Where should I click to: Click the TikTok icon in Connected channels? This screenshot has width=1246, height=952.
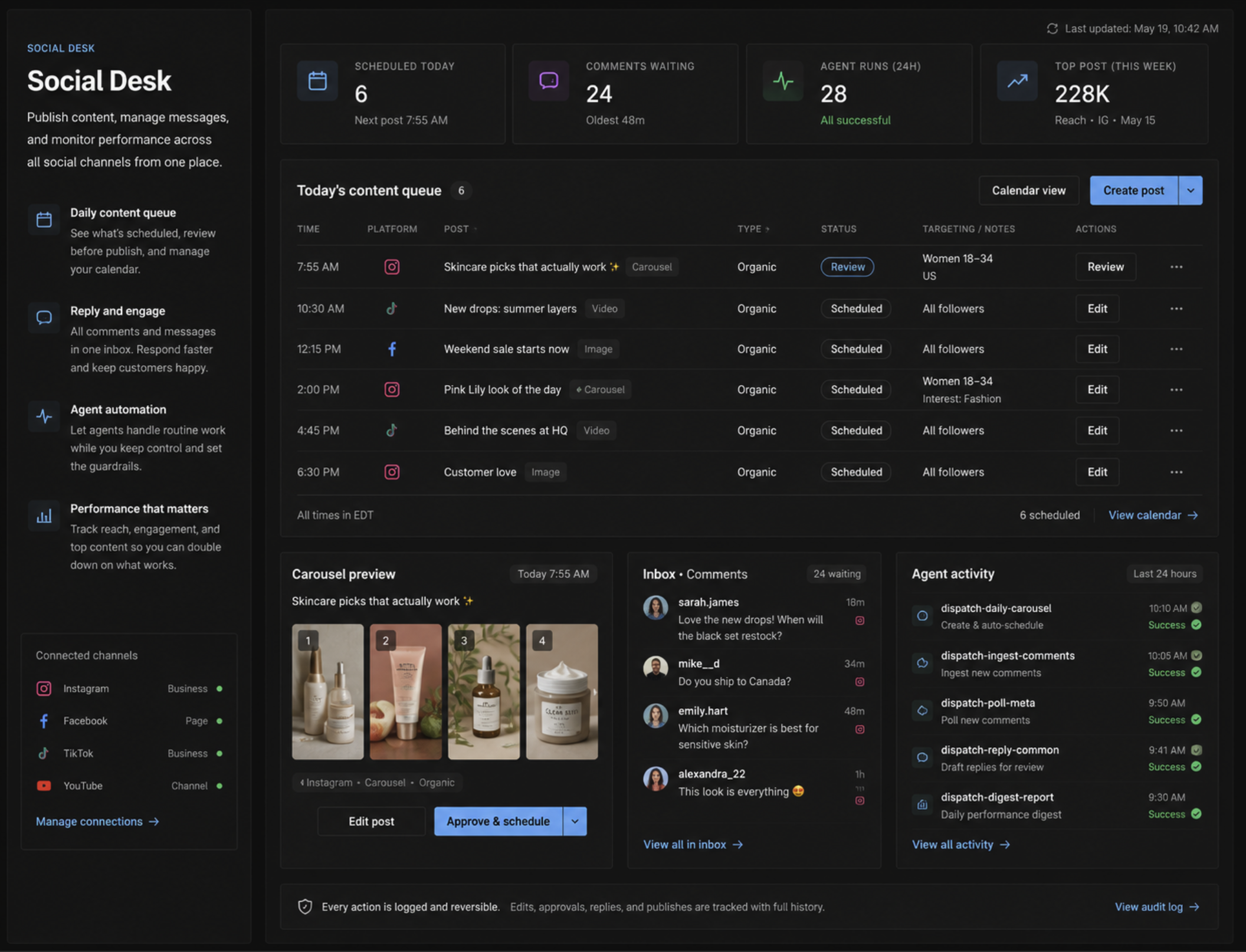click(44, 753)
